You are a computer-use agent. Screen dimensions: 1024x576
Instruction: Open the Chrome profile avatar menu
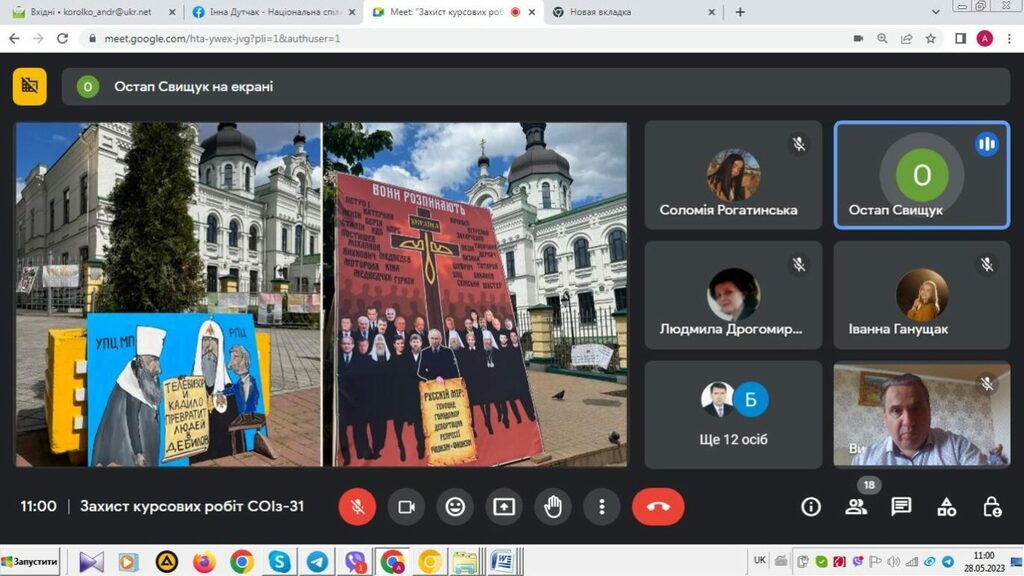[x=985, y=38]
